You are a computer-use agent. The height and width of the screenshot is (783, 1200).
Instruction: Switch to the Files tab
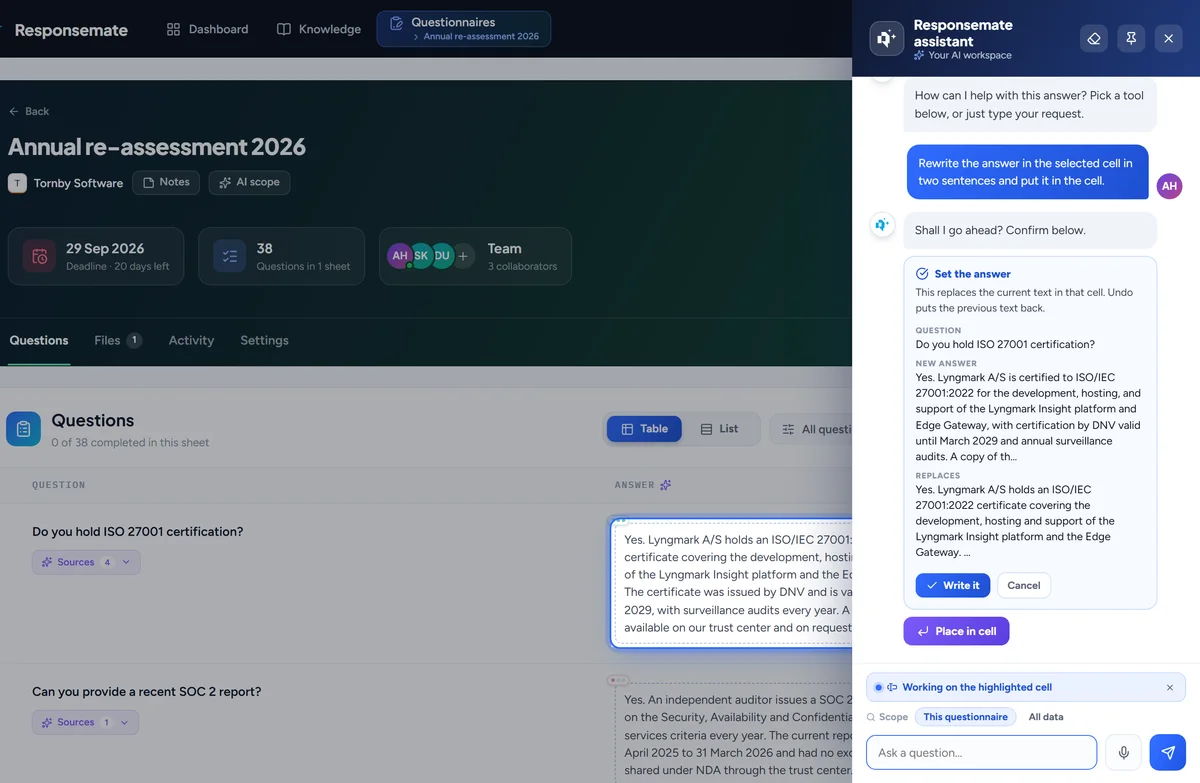(x=118, y=340)
